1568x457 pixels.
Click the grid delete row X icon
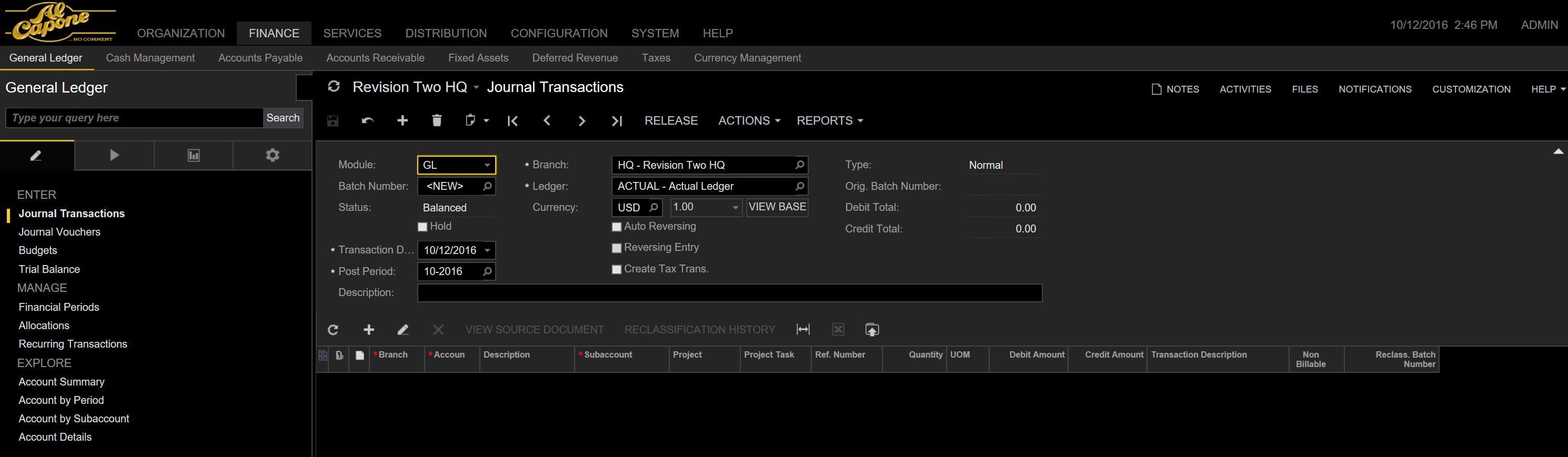click(x=438, y=330)
